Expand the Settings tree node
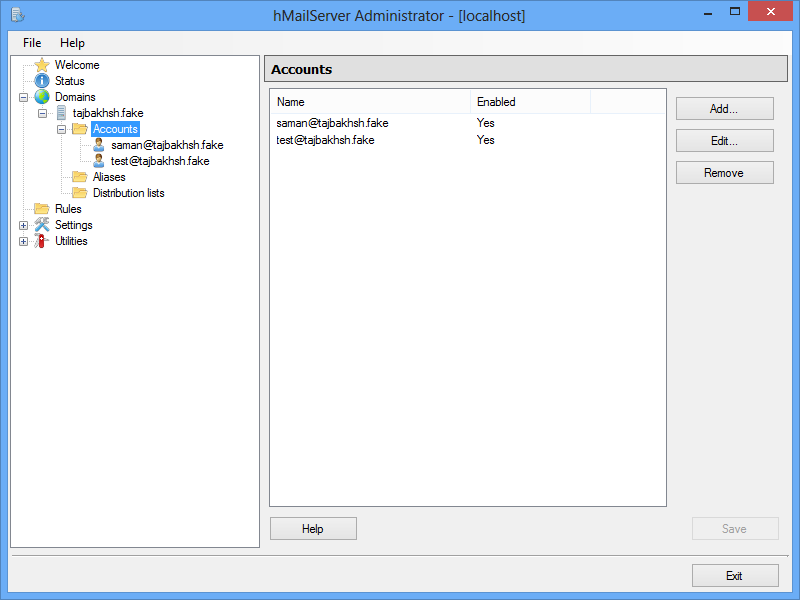The image size is (800, 600). (23, 225)
